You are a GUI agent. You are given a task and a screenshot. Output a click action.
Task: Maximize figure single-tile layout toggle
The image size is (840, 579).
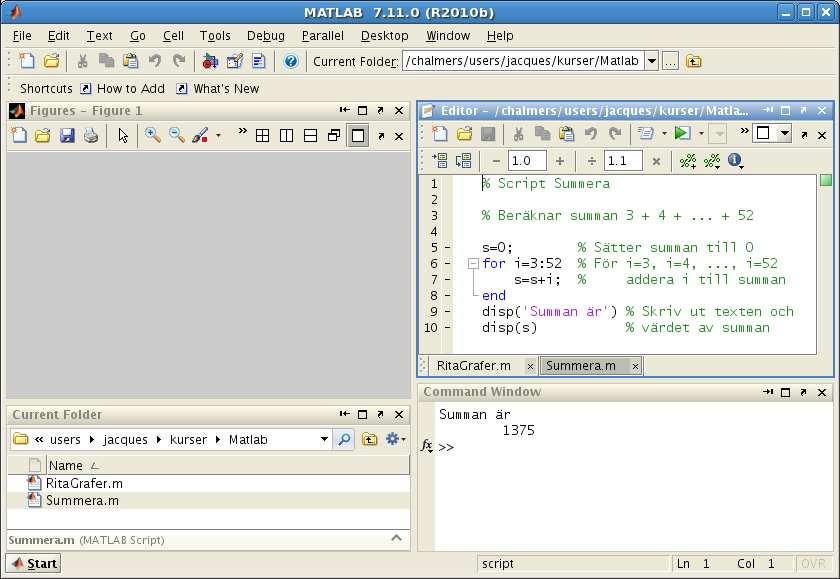click(358, 136)
